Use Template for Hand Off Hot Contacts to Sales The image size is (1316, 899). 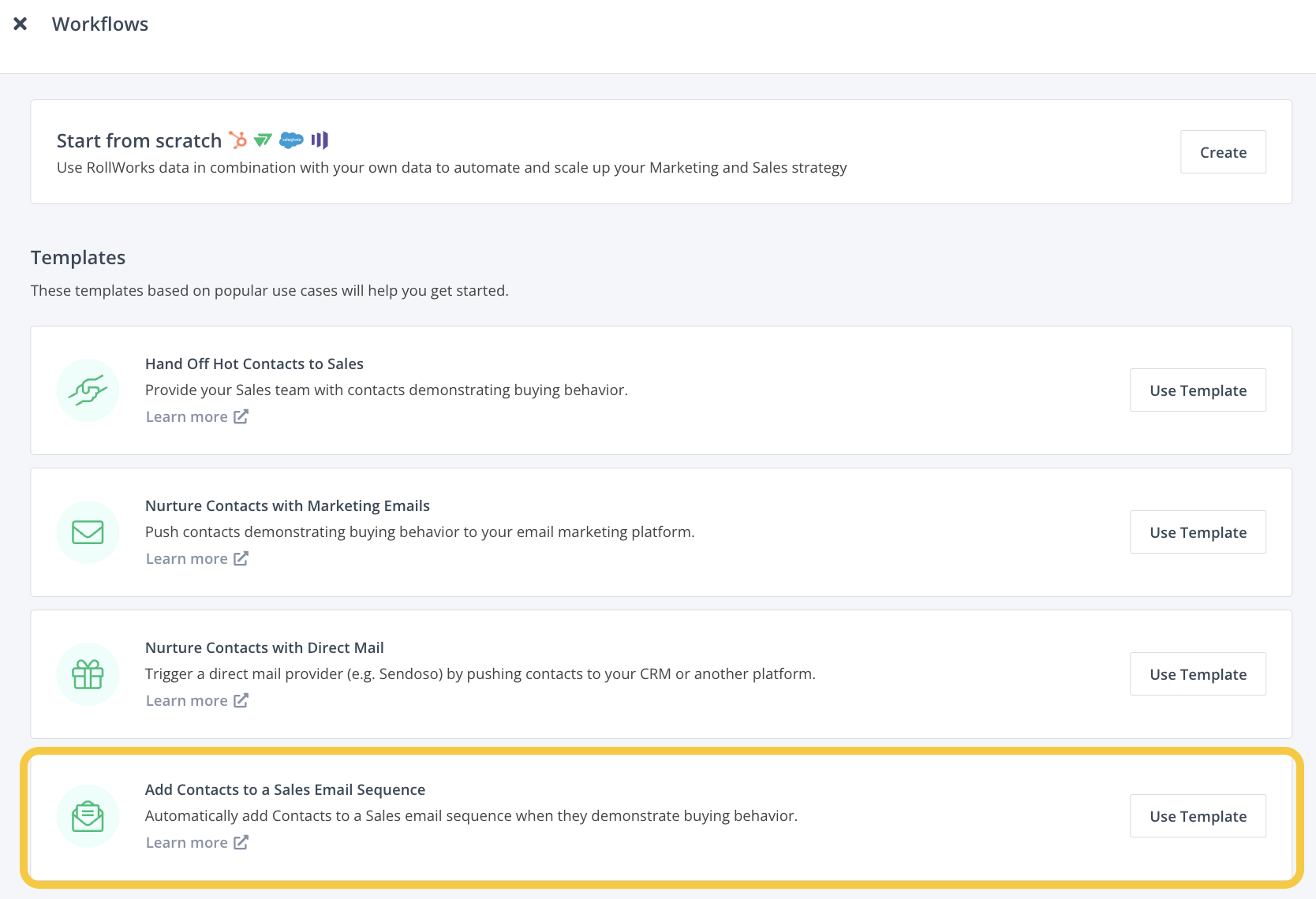[x=1198, y=390]
